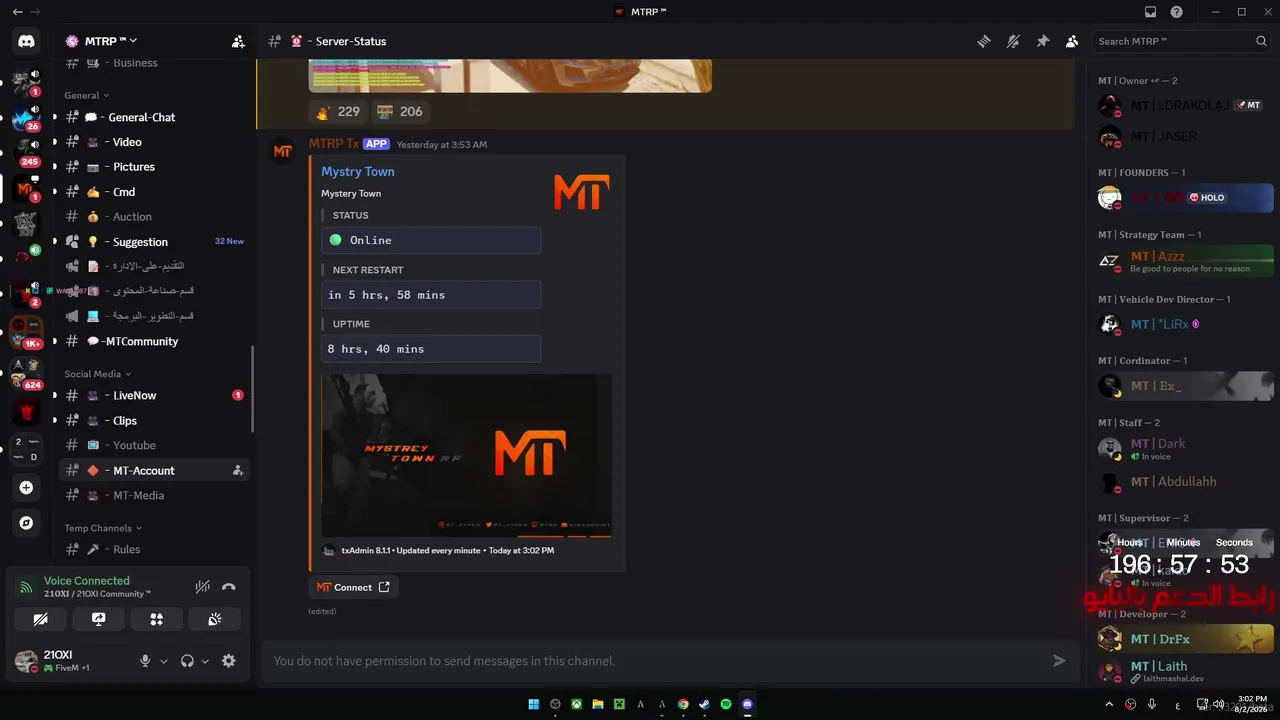This screenshot has height=720, width=1280.
Task: Open Windows Start menu
Action: click(x=534, y=704)
